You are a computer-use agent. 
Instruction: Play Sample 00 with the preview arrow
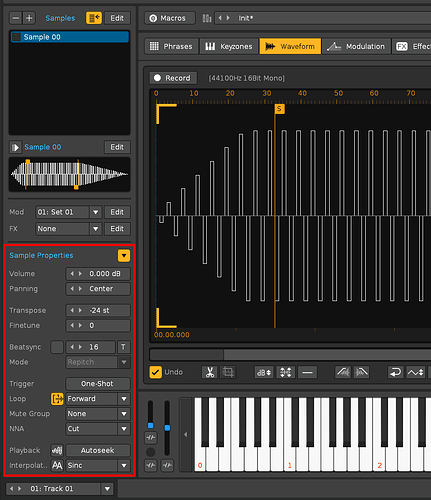point(15,147)
